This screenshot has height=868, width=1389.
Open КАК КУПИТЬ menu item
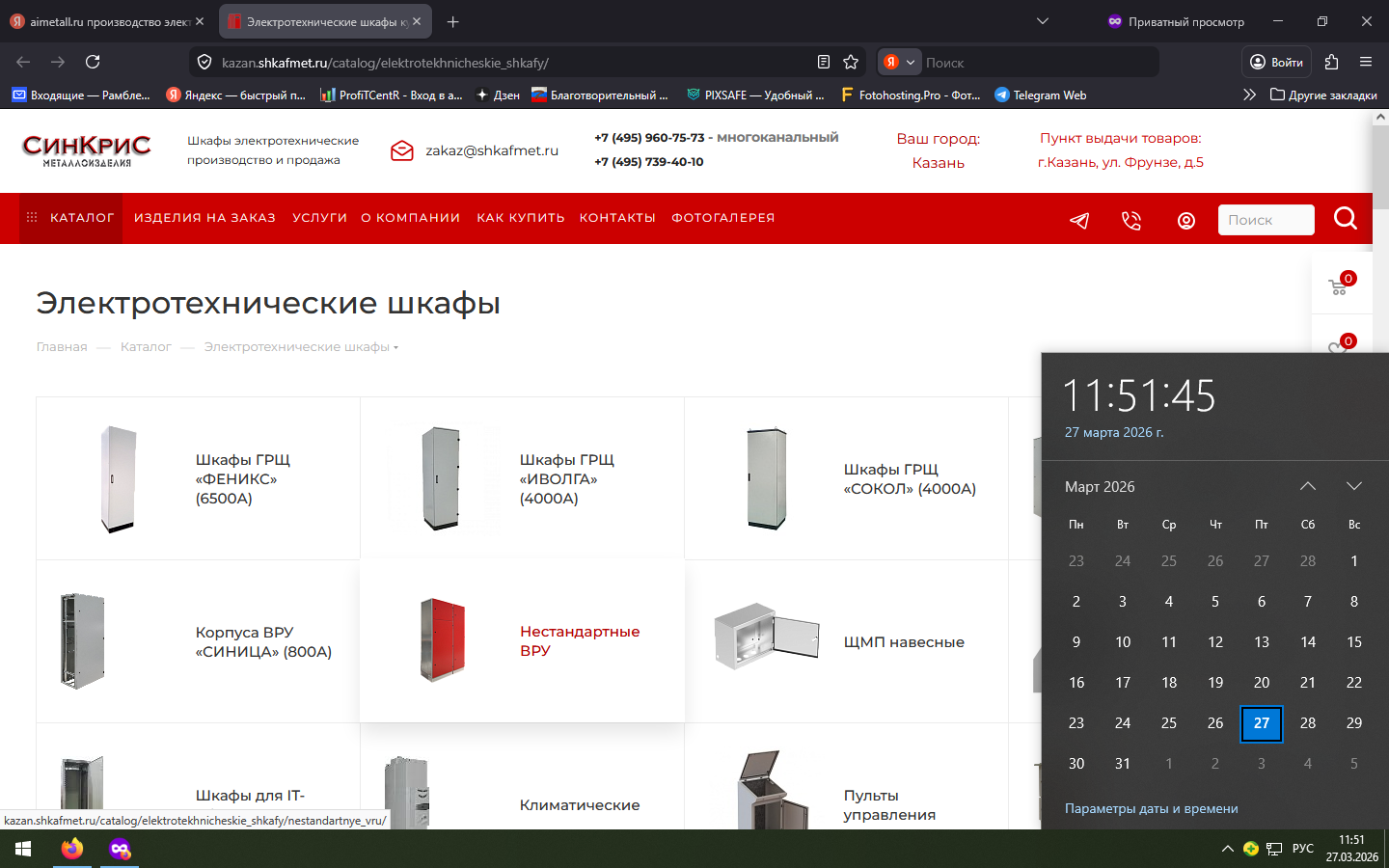[x=521, y=218]
